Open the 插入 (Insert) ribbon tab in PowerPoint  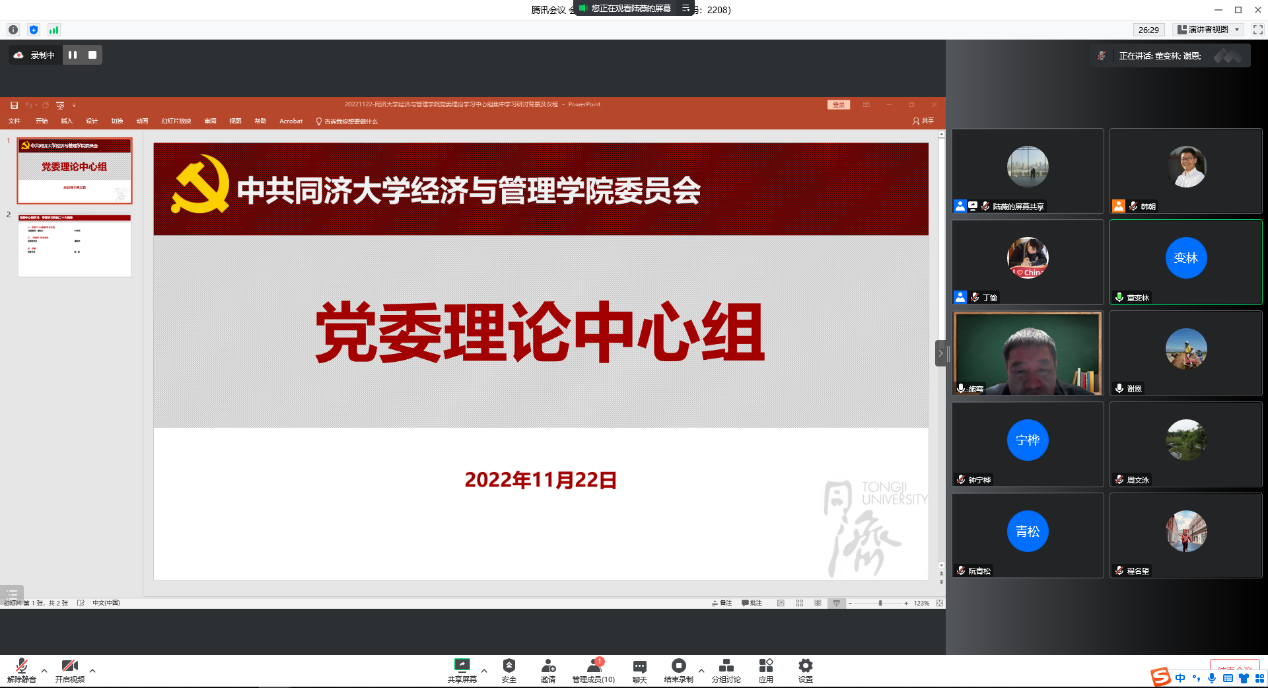click(67, 121)
